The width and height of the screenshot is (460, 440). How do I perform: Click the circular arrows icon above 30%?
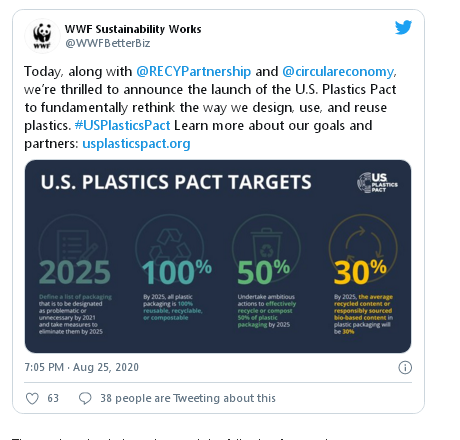coord(363,245)
